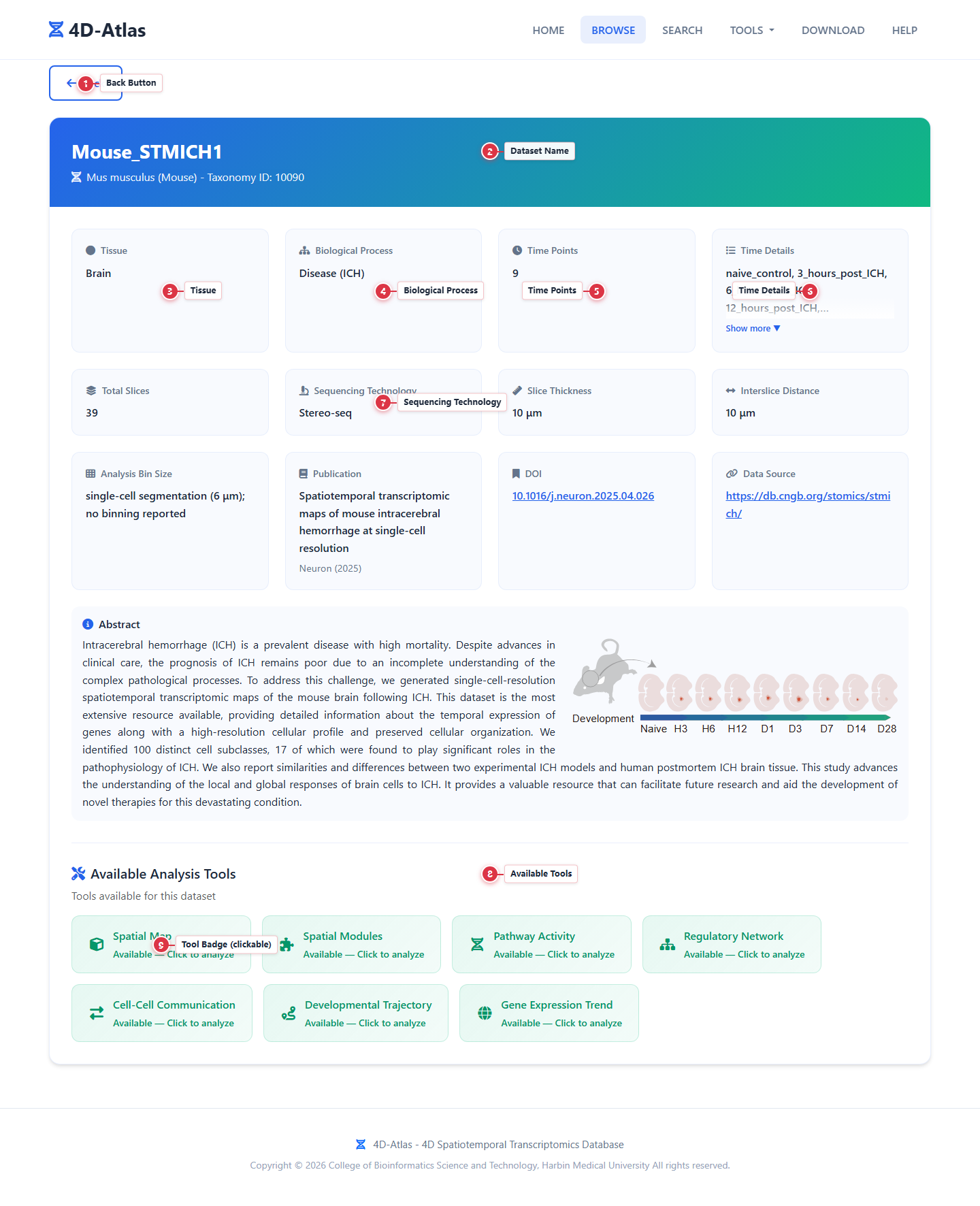Click the info icon beside Abstract
This screenshot has width=980, height=1206.
[x=88, y=624]
